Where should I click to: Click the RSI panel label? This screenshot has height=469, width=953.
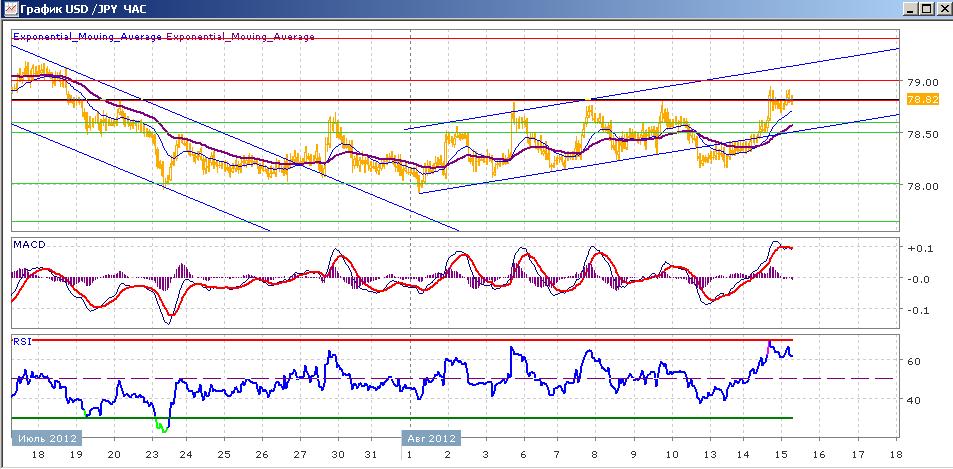[x=21, y=342]
